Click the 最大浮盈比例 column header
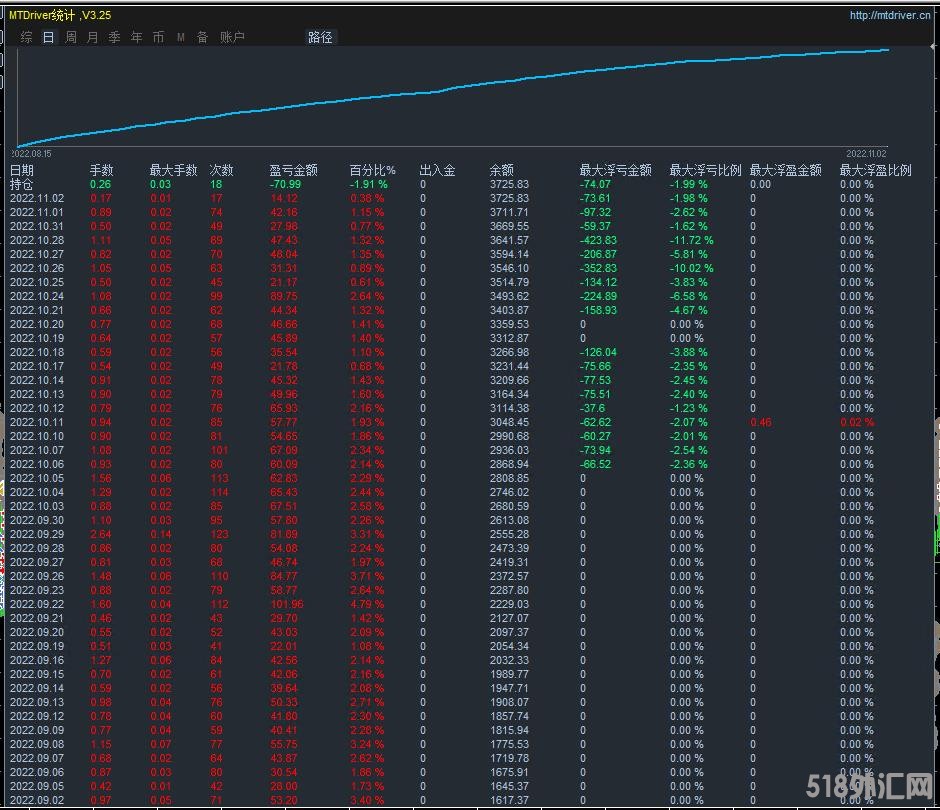Image resolution: width=940 pixels, height=810 pixels. tap(875, 170)
